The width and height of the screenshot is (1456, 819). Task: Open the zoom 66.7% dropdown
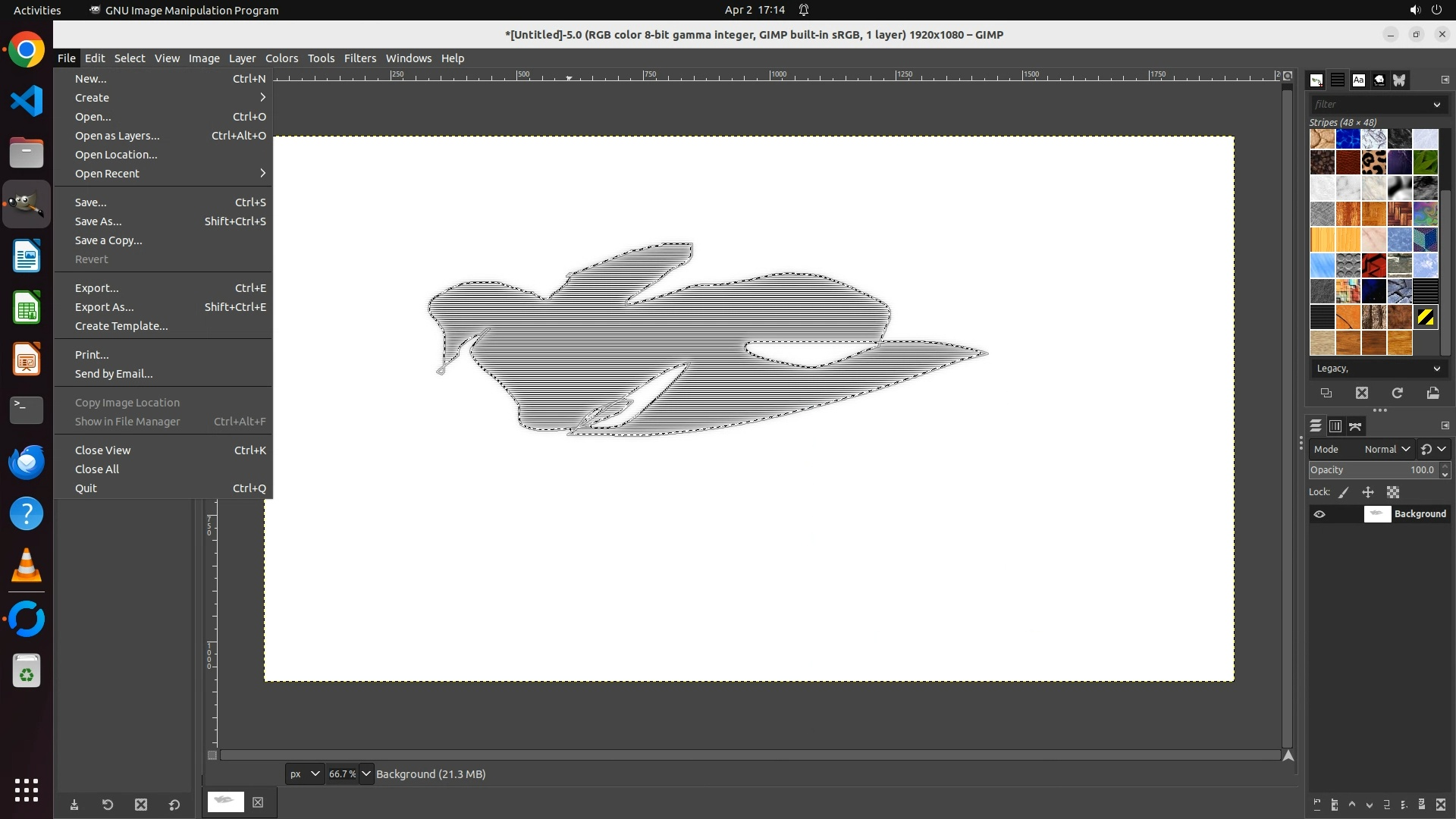pyautogui.click(x=366, y=773)
